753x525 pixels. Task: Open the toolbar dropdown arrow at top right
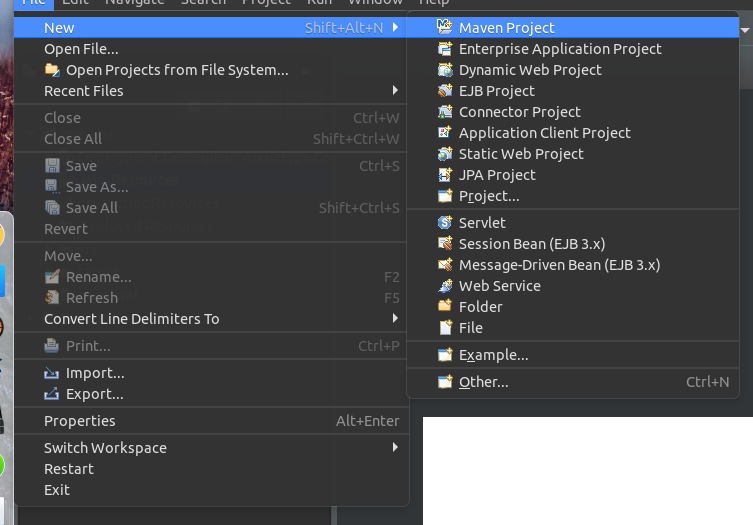click(745, 30)
